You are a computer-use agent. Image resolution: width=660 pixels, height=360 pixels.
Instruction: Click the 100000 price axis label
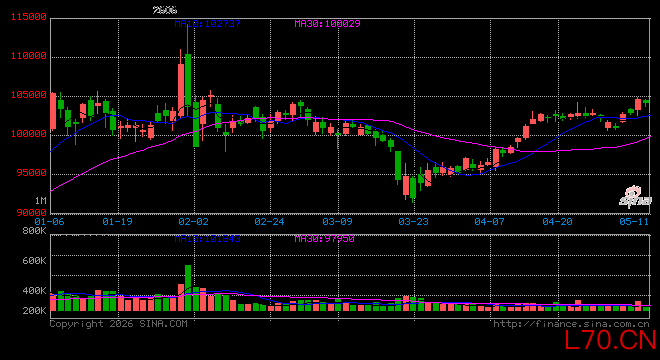(29, 134)
